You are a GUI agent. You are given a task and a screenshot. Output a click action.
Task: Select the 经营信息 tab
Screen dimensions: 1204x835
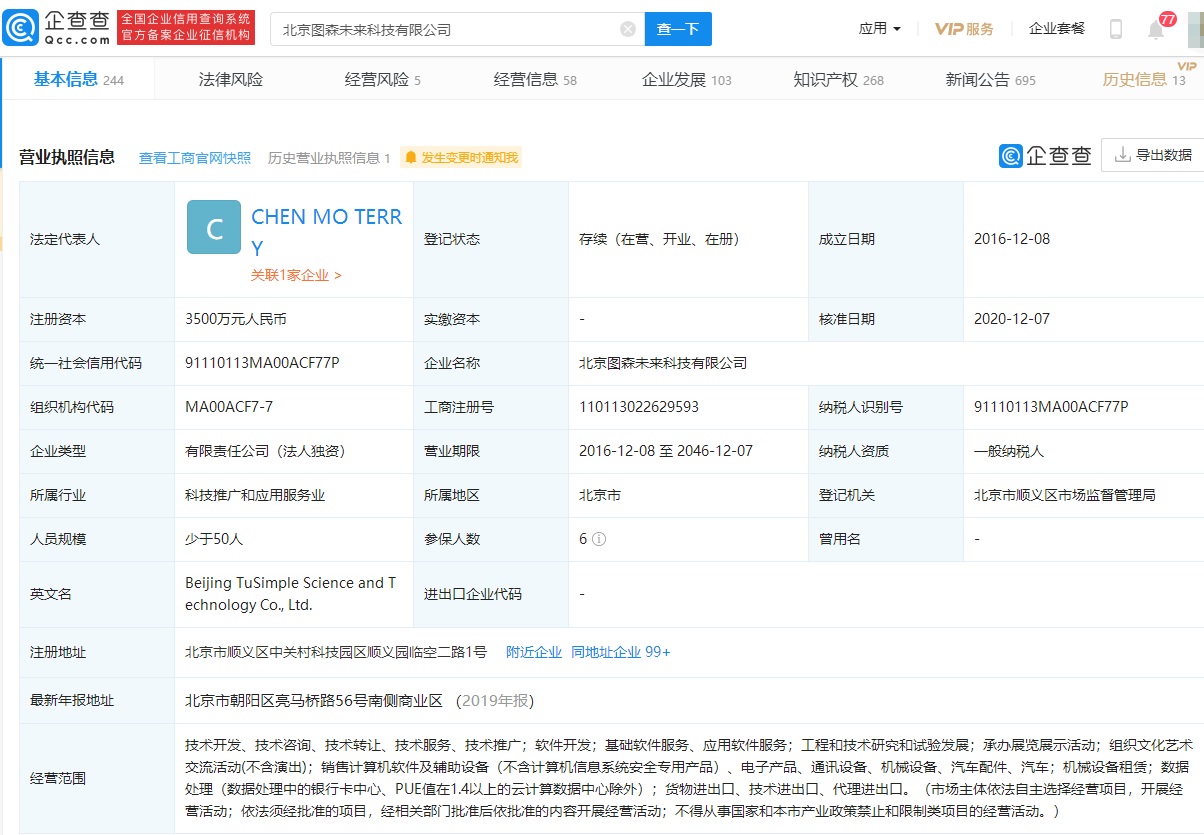(x=535, y=80)
